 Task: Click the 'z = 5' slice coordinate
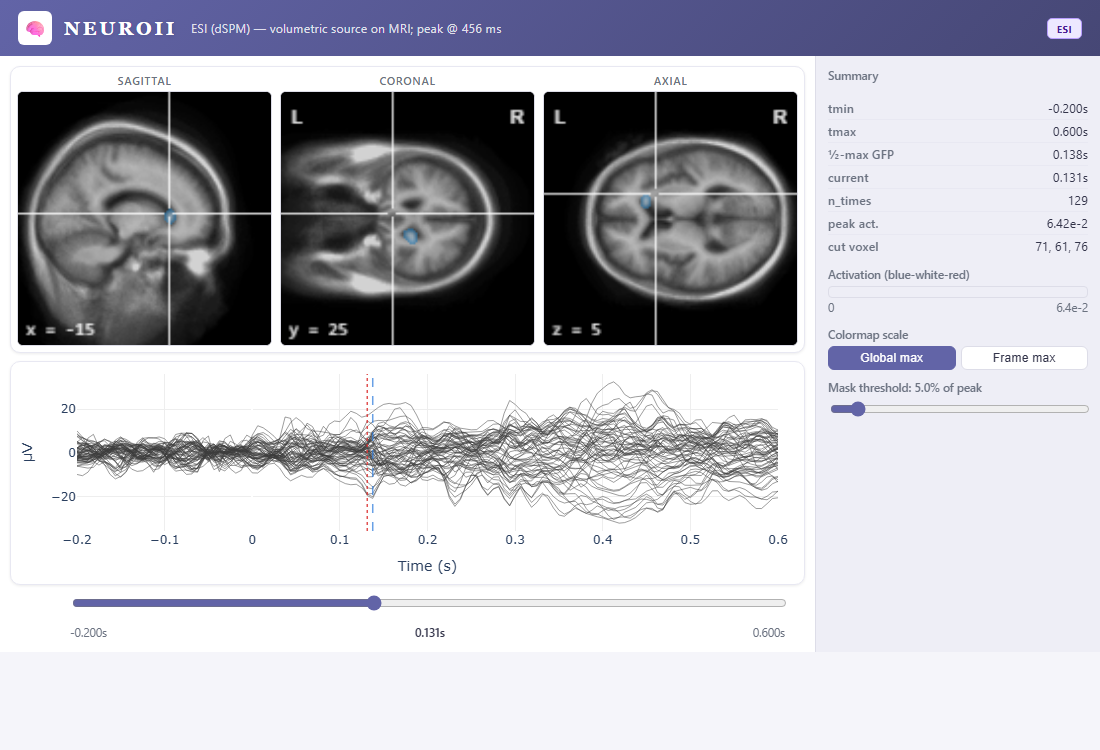577,330
